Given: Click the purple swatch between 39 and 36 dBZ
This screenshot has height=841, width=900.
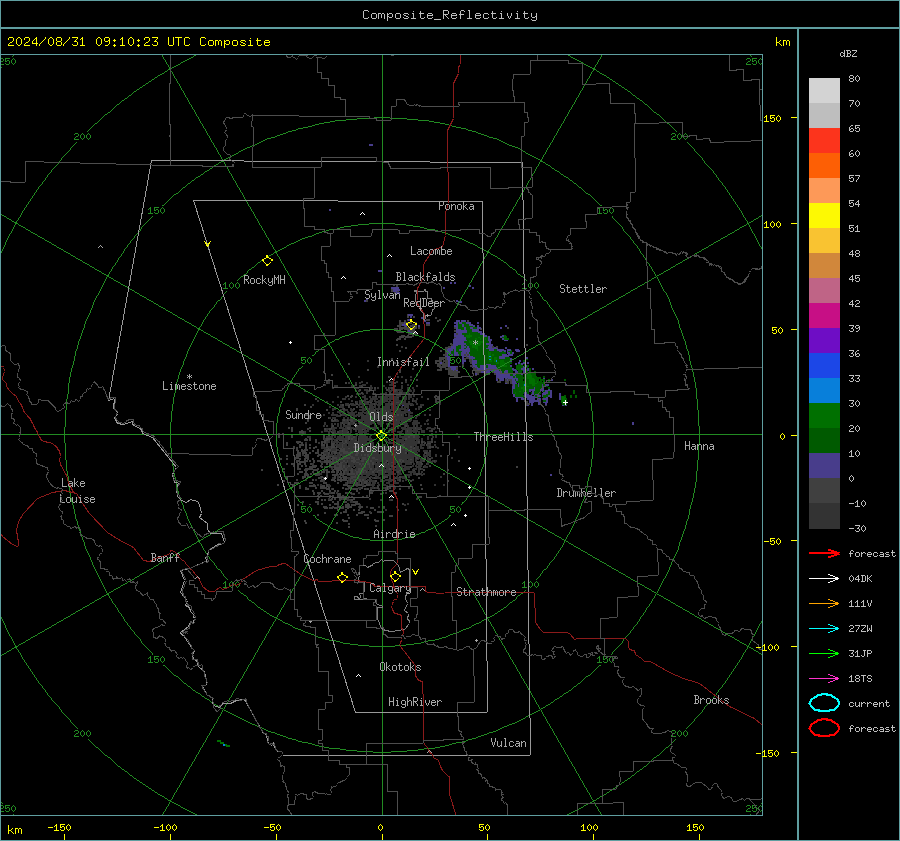Looking at the screenshot, I should click(x=824, y=341).
